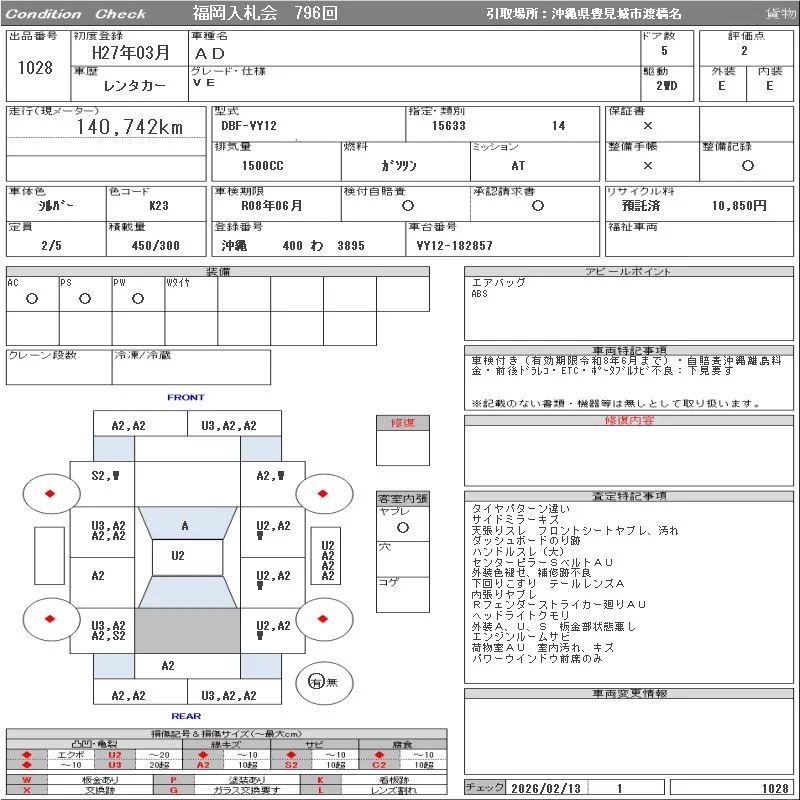Click the front windshield marked A
800x800 pixels.
185,525
